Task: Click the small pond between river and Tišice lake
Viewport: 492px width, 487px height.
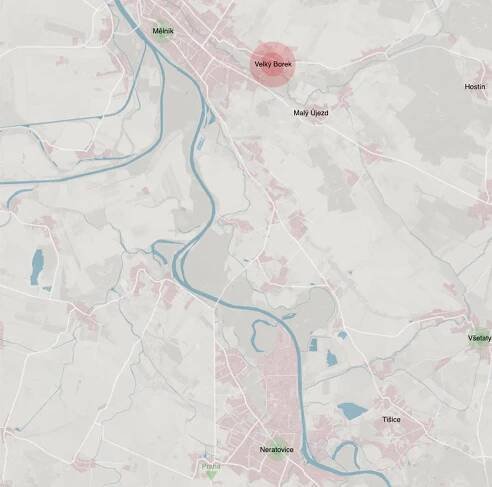Action: tap(331, 358)
